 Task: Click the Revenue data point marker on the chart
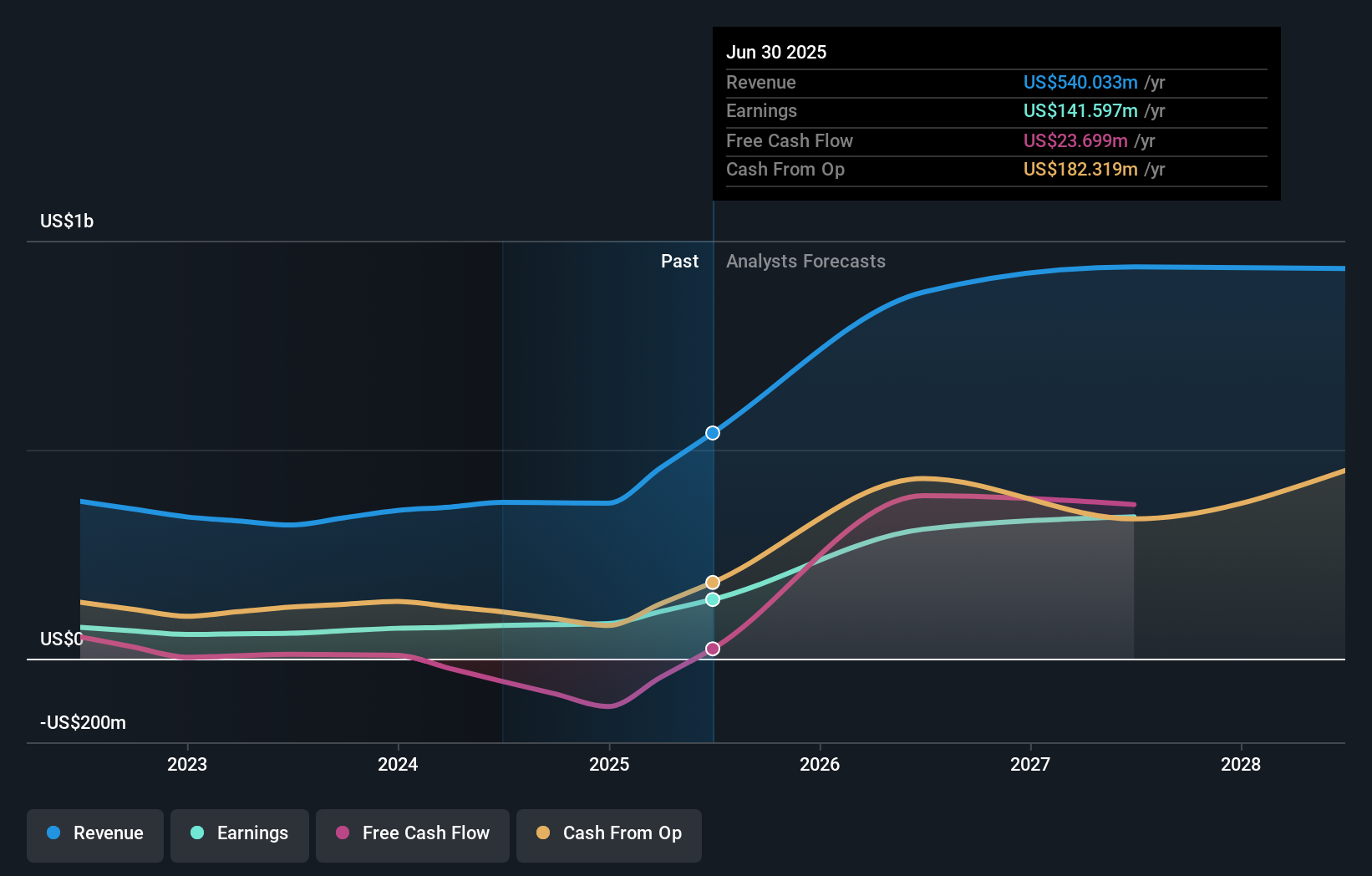click(x=712, y=433)
